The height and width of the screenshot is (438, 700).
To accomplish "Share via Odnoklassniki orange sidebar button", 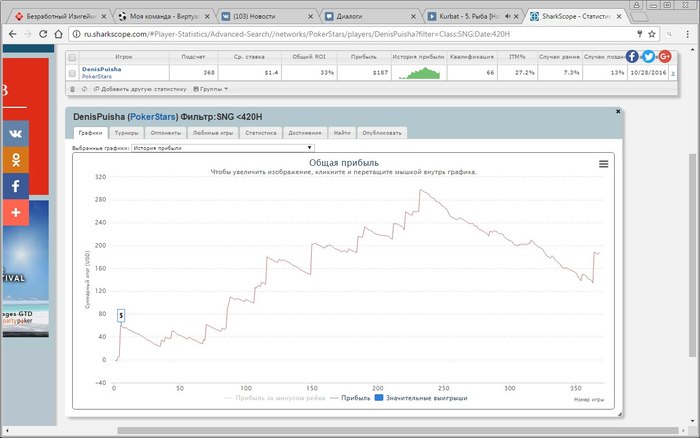I will point(16,160).
